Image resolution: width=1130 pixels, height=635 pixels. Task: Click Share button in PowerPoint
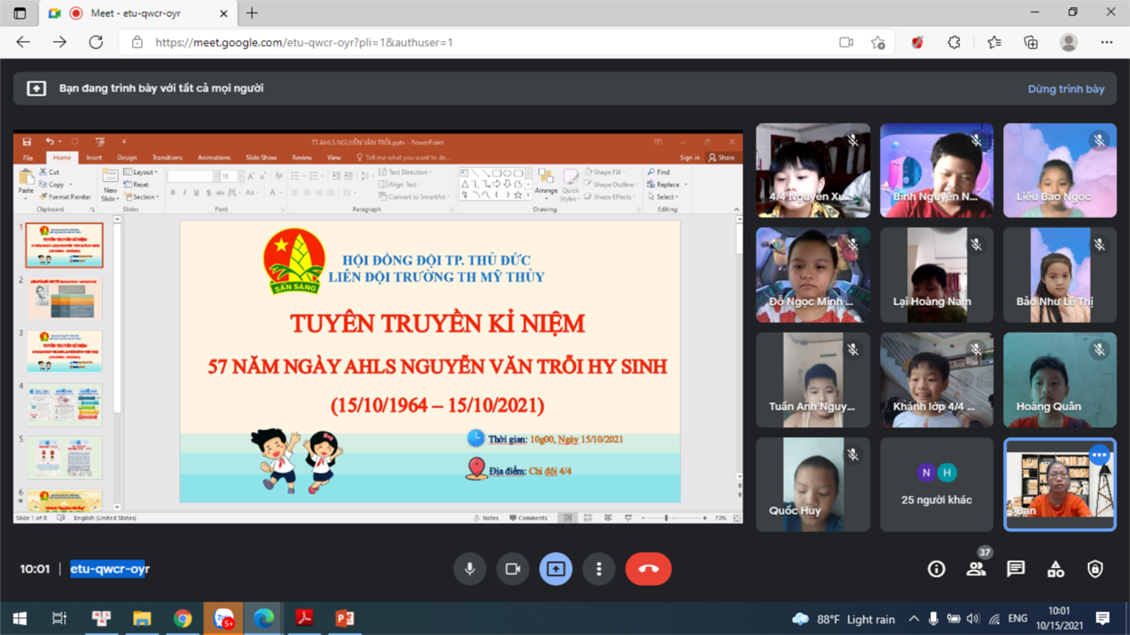(x=721, y=157)
